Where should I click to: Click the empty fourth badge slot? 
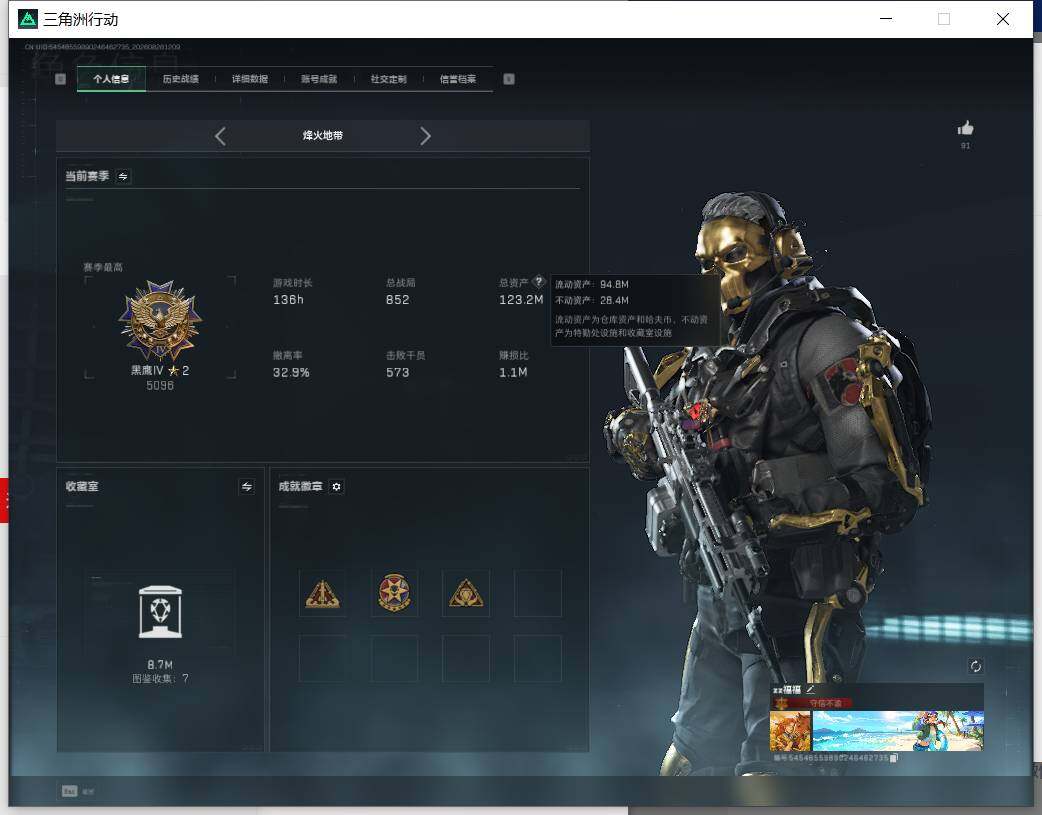point(538,593)
